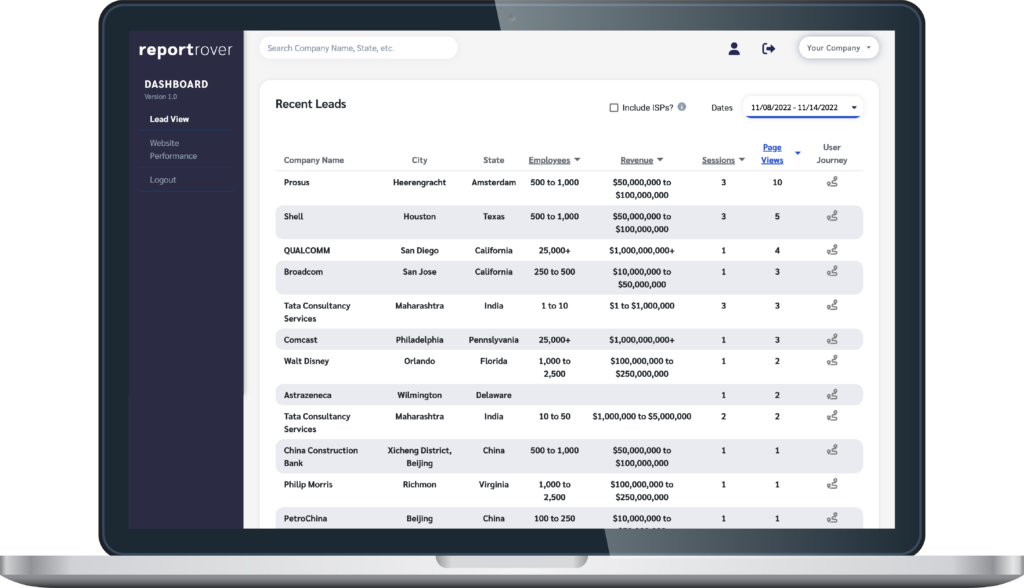Sort by Employees column header
The width and height of the screenshot is (1024, 588).
[549, 160]
